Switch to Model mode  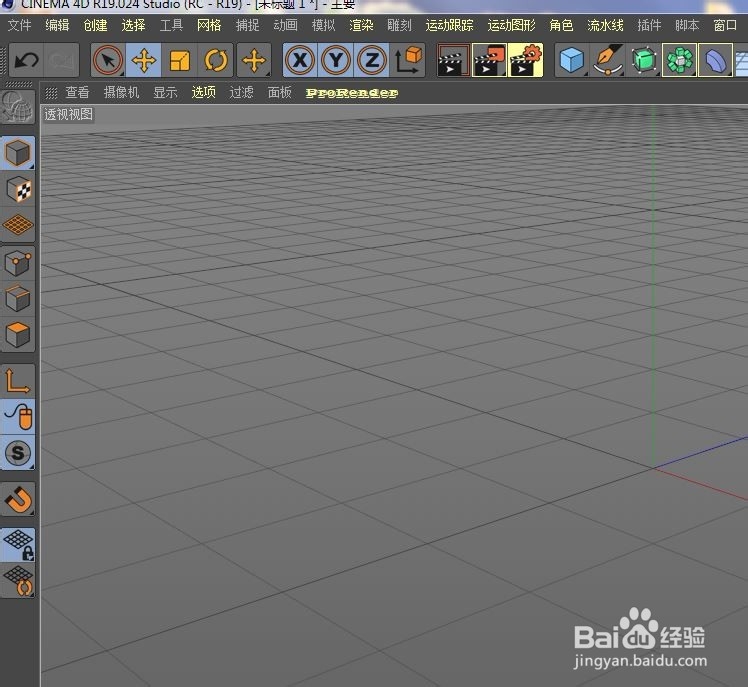(x=18, y=153)
